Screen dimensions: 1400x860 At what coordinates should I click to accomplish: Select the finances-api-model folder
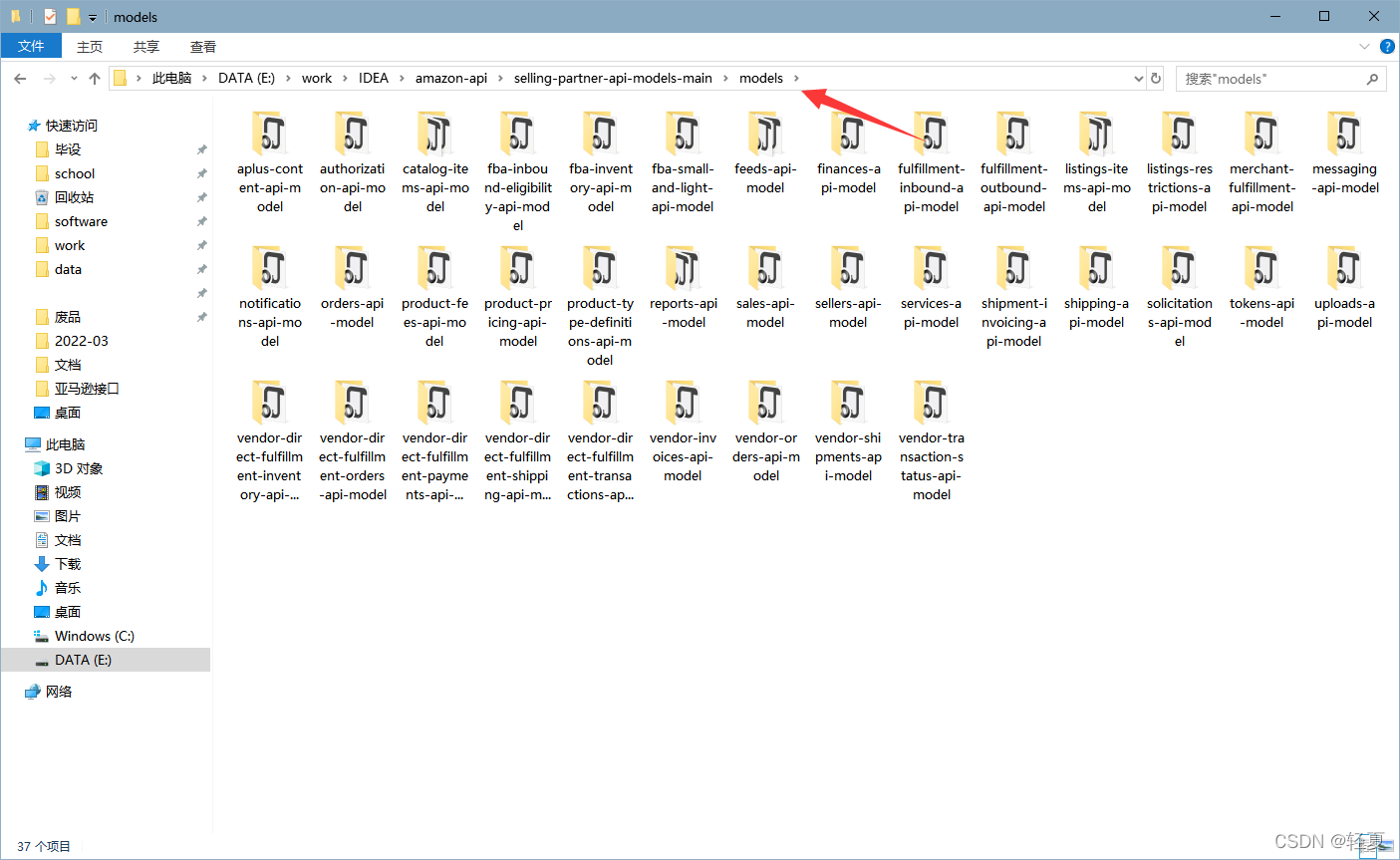click(849, 152)
